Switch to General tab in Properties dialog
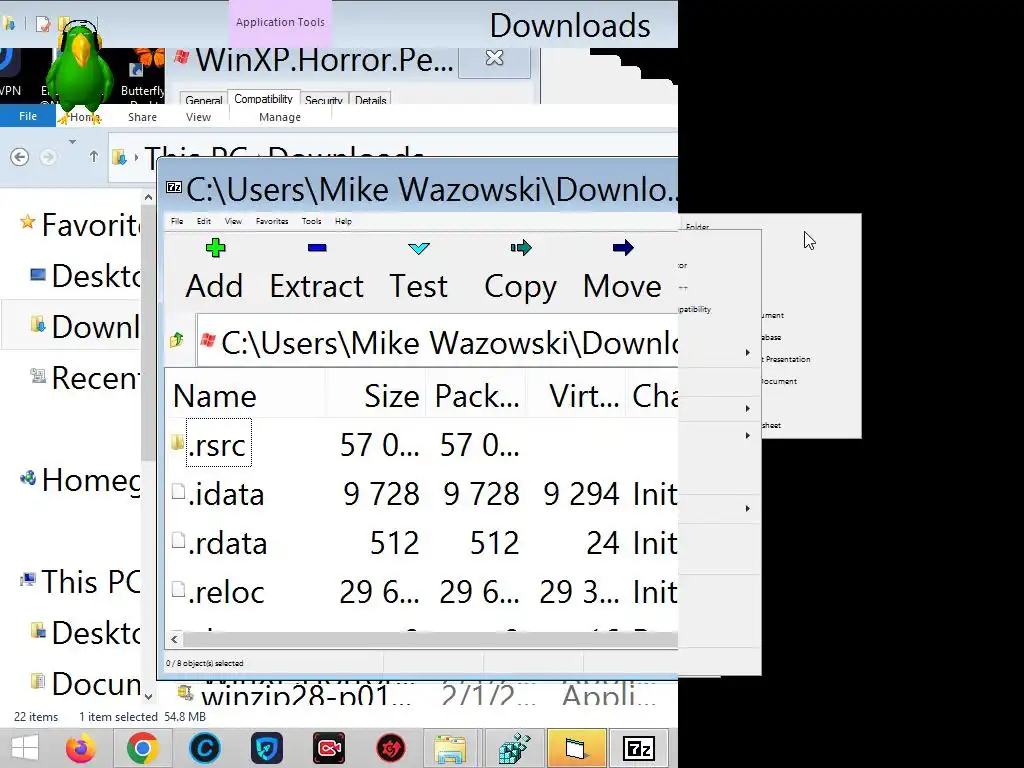This screenshot has width=1024, height=768. coord(203,99)
